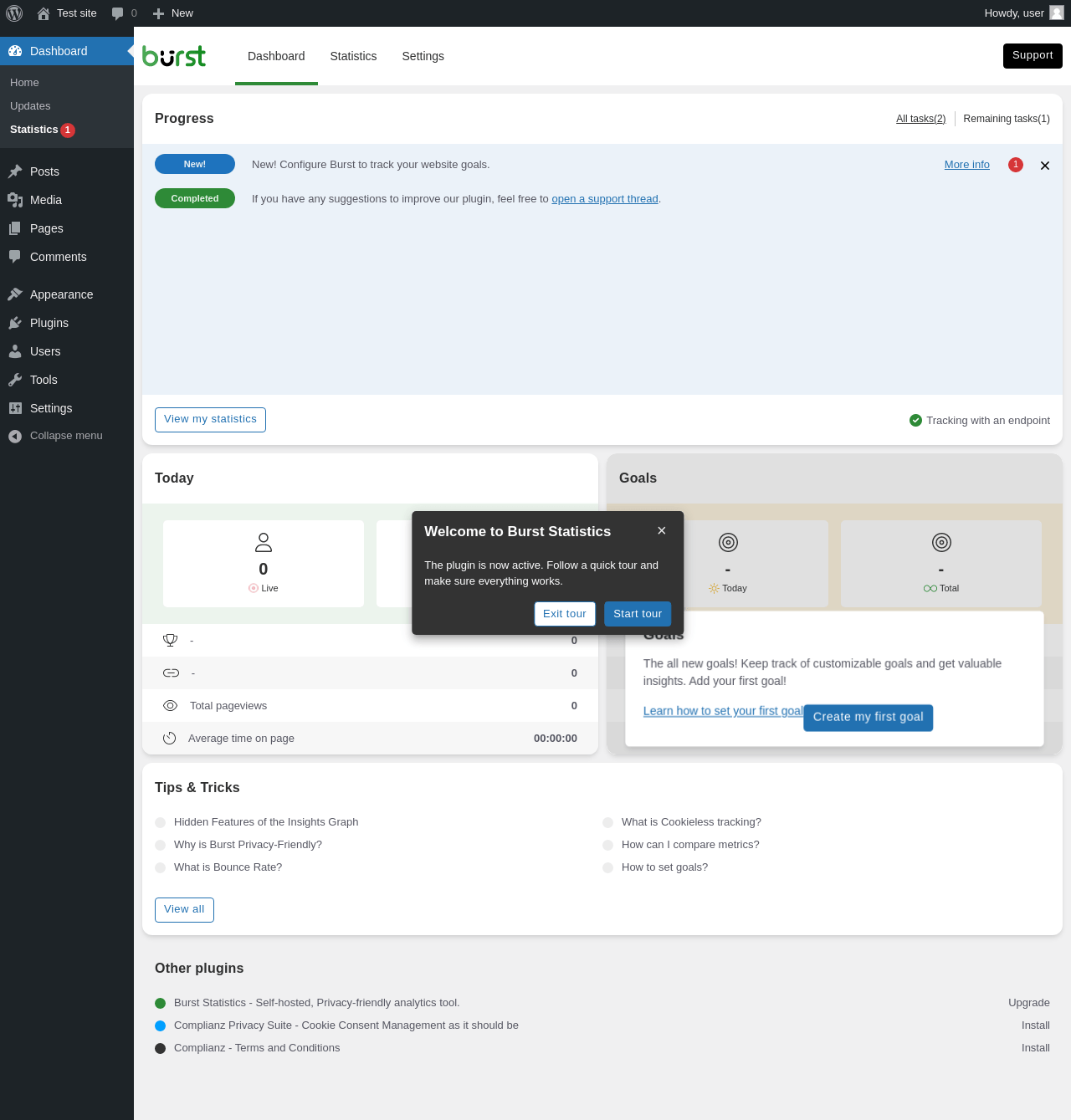Collapse the admin sidebar menu
The width and height of the screenshot is (1071, 1120).
[67, 436]
